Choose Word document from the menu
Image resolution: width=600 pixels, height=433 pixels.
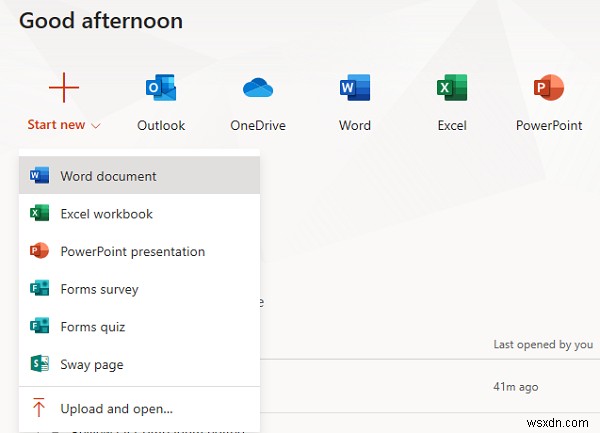[x=139, y=176]
